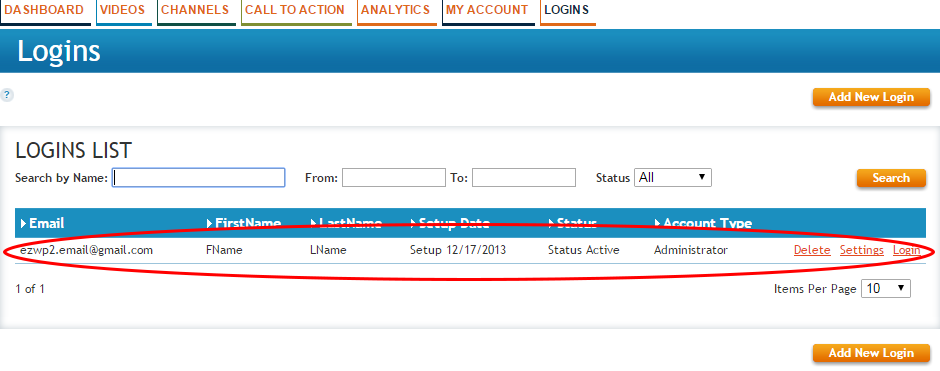Sort by FirstName column header
Image resolution: width=940 pixels, height=371 pixels.
click(x=244, y=224)
